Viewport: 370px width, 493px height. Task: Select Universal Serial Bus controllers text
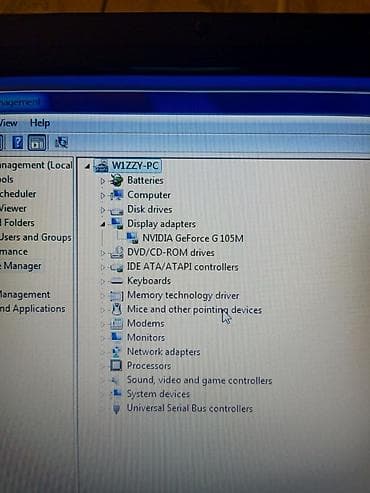190,408
